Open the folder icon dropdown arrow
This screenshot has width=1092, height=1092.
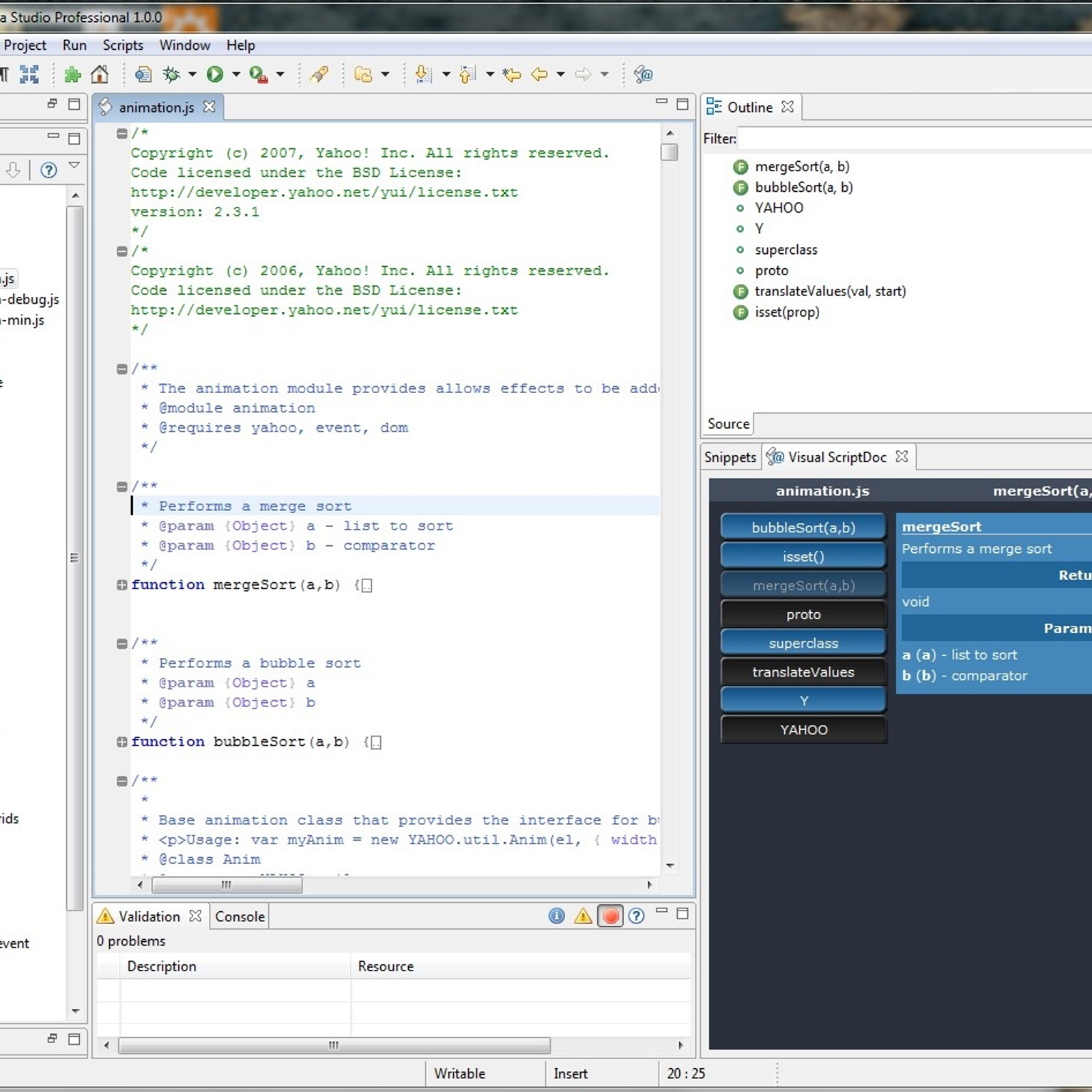(x=385, y=74)
